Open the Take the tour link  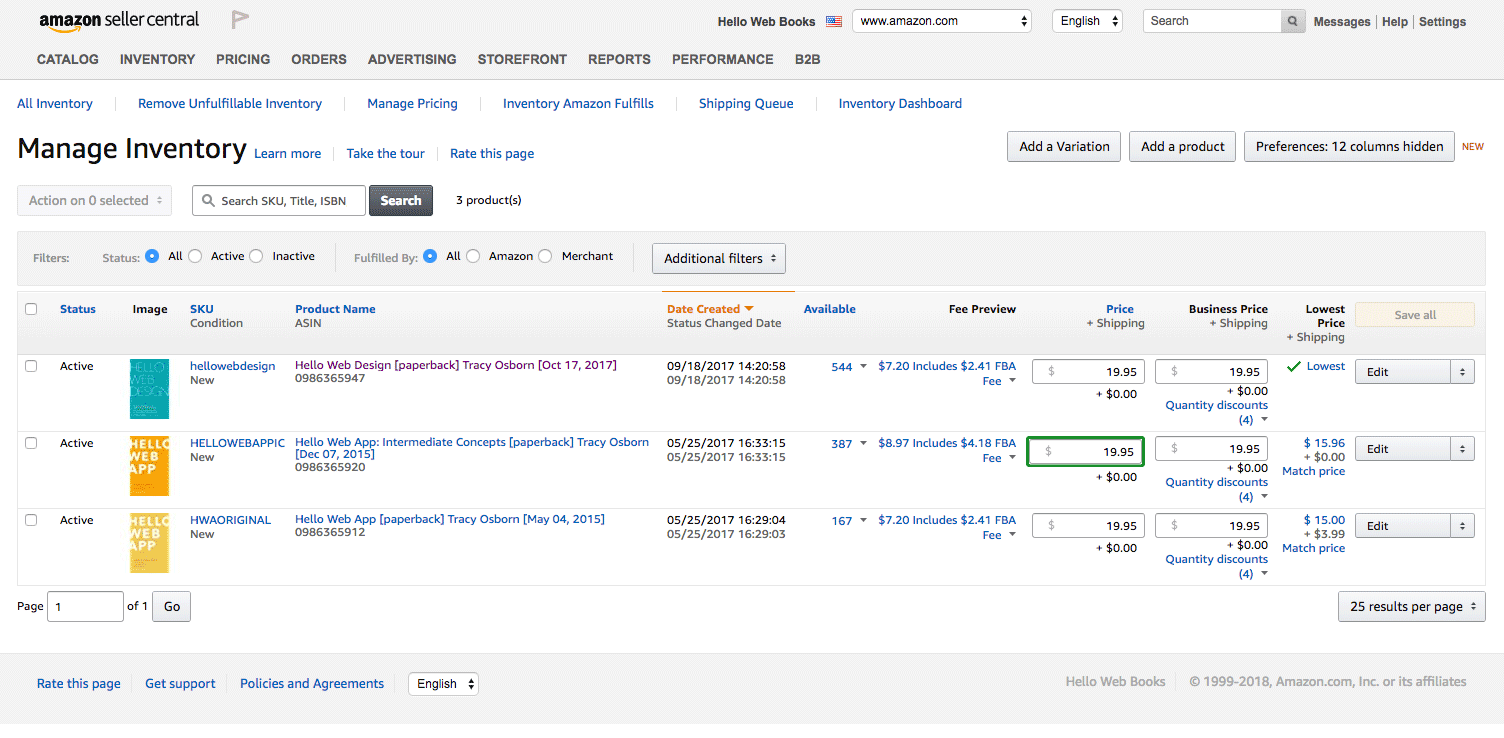click(385, 153)
